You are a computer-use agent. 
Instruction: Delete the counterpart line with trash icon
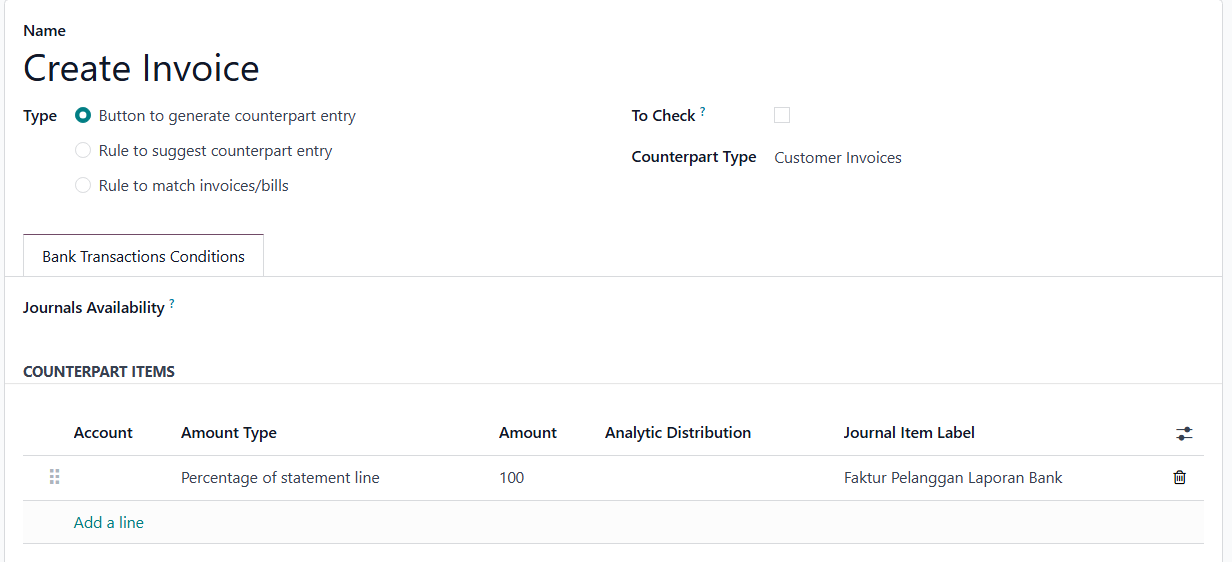click(x=1179, y=478)
